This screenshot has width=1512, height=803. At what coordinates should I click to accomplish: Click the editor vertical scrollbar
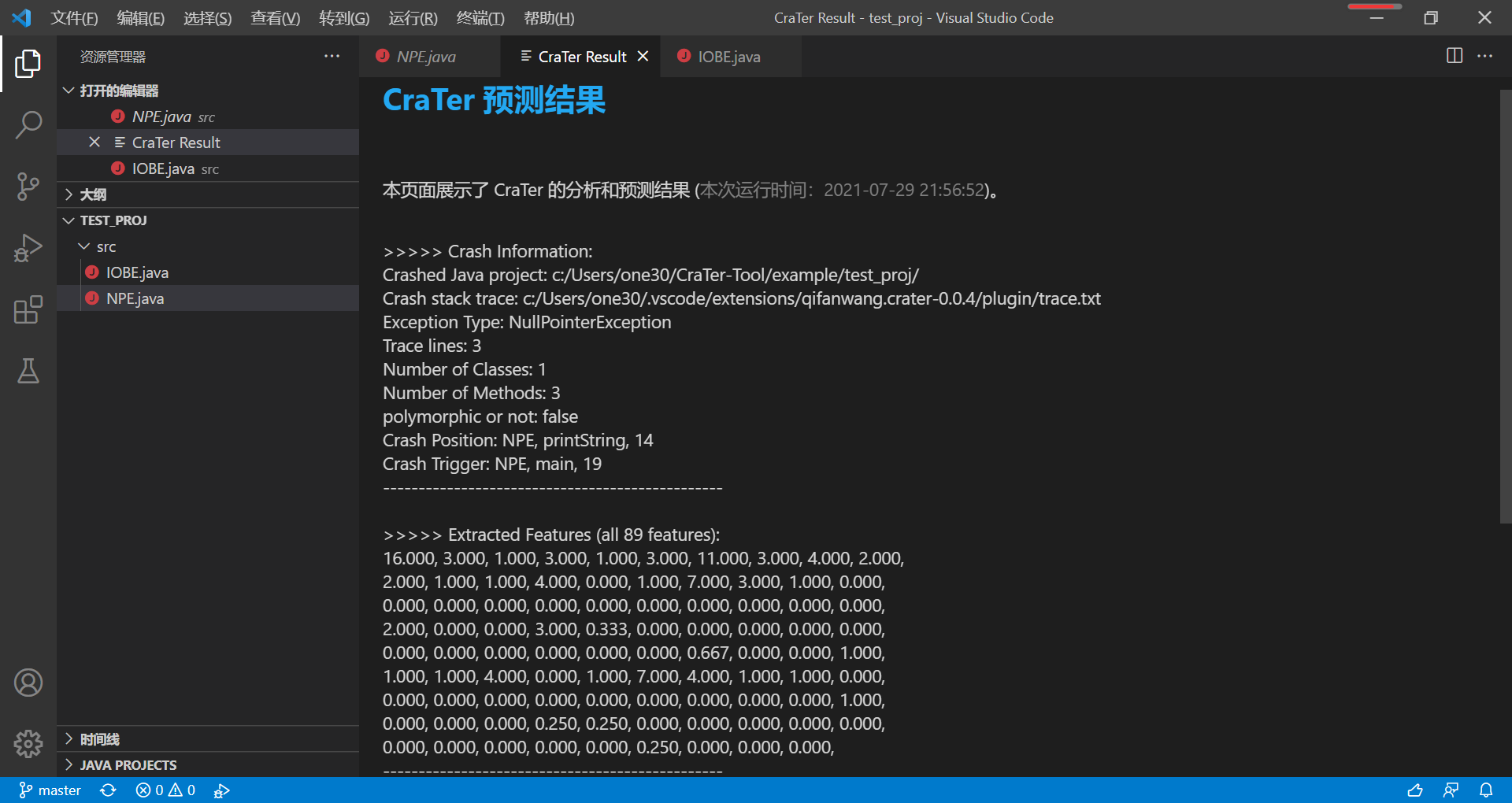tap(1506, 307)
